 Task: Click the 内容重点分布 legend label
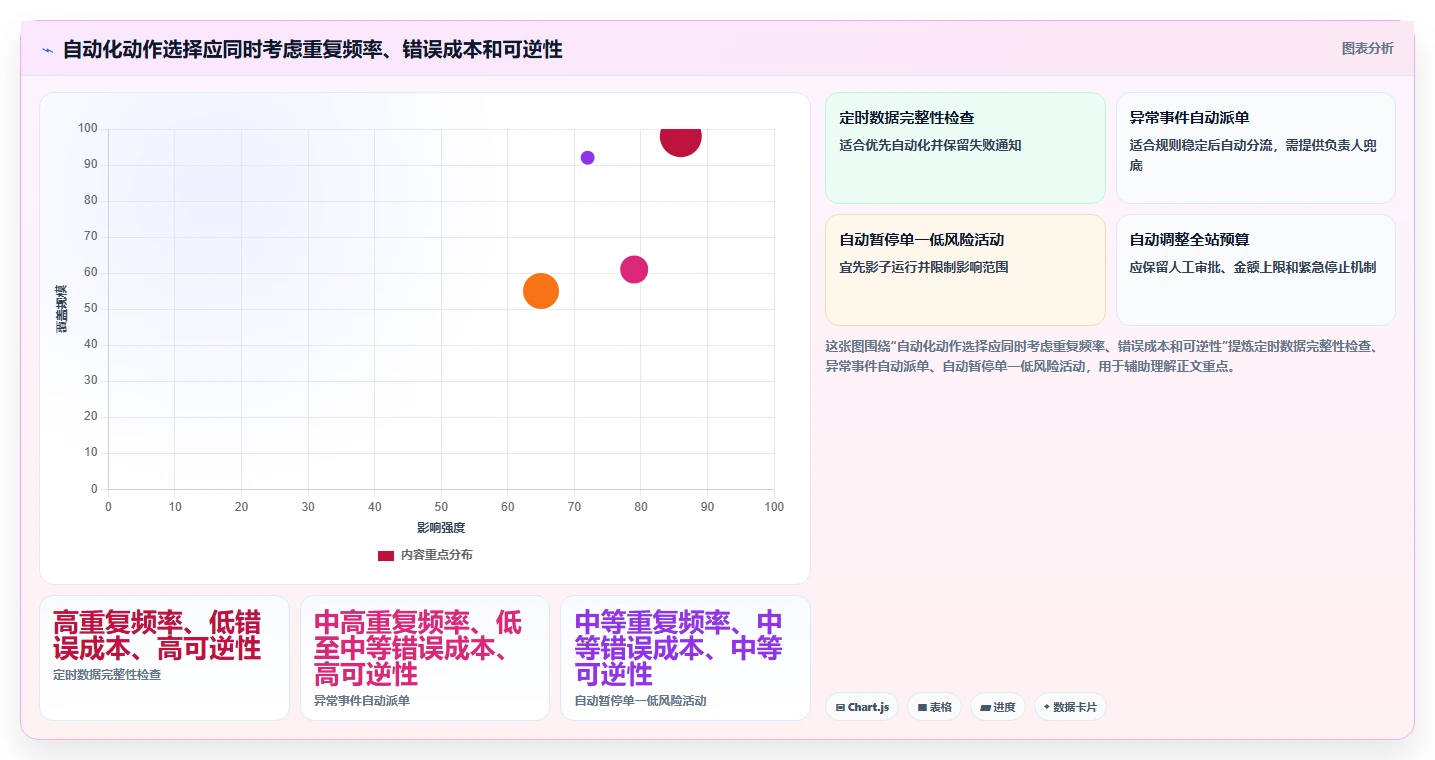tap(436, 555)
